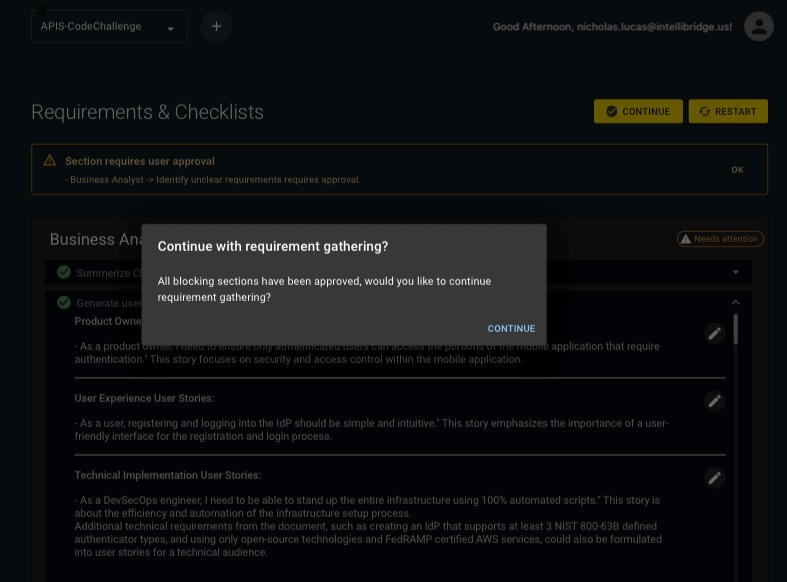Edit the Product Owner user story
787x582 pixels.
coord(714,334)
